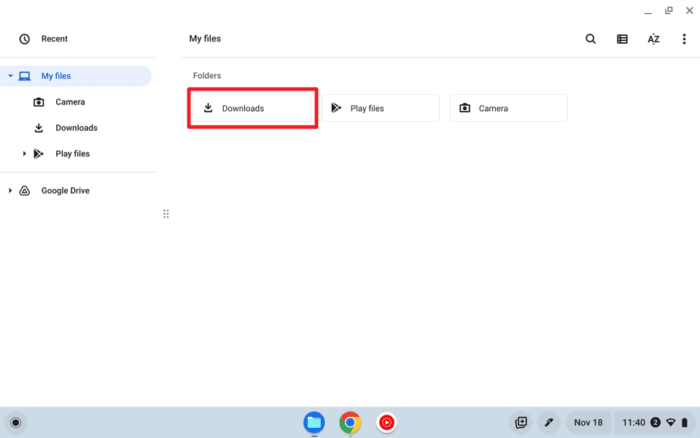Expand the Google Drive tree arrow
The width and height of the screenshot is (700, 438).
pos(10,191)
